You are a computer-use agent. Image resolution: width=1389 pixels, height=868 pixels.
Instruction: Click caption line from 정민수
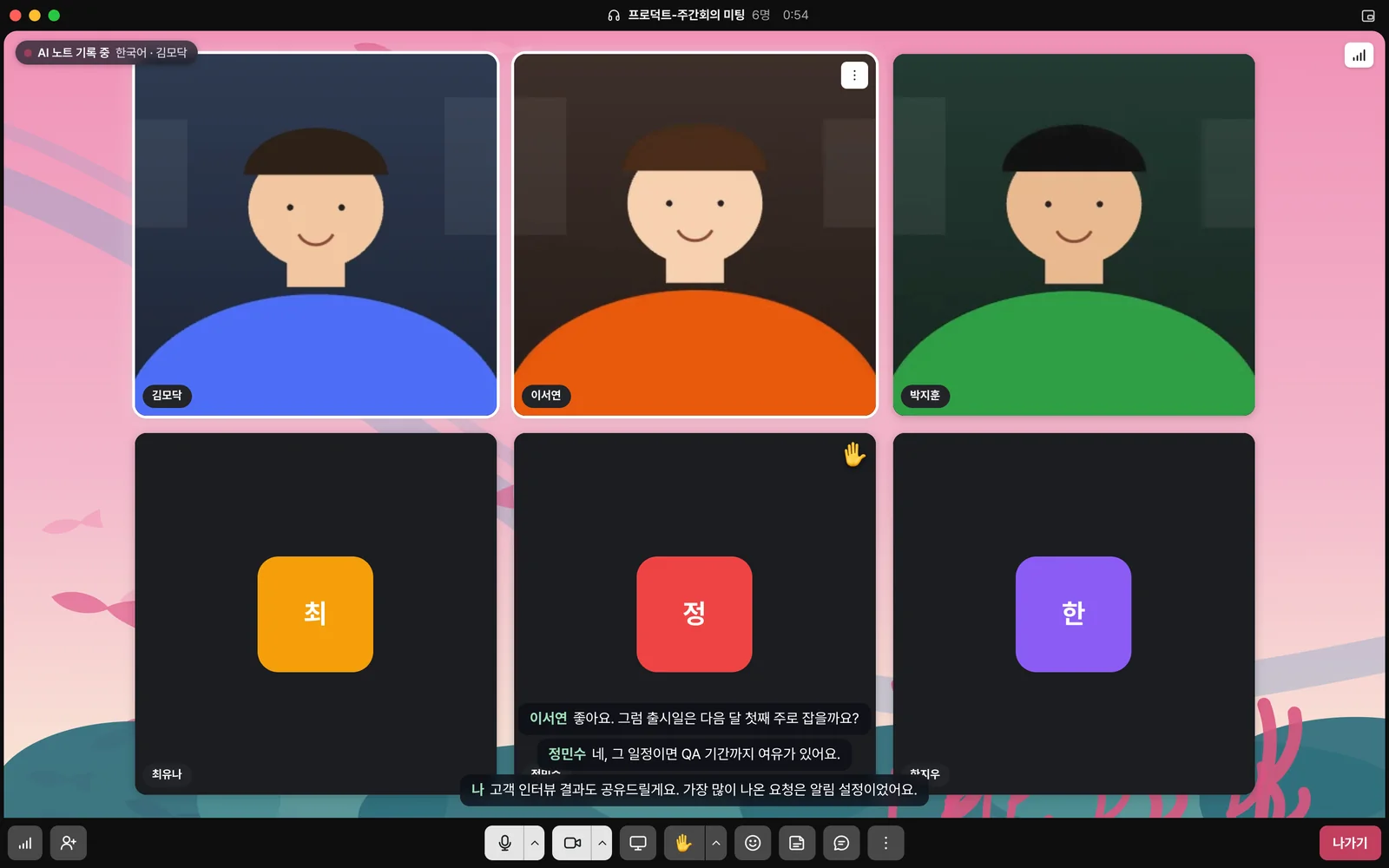694,754
